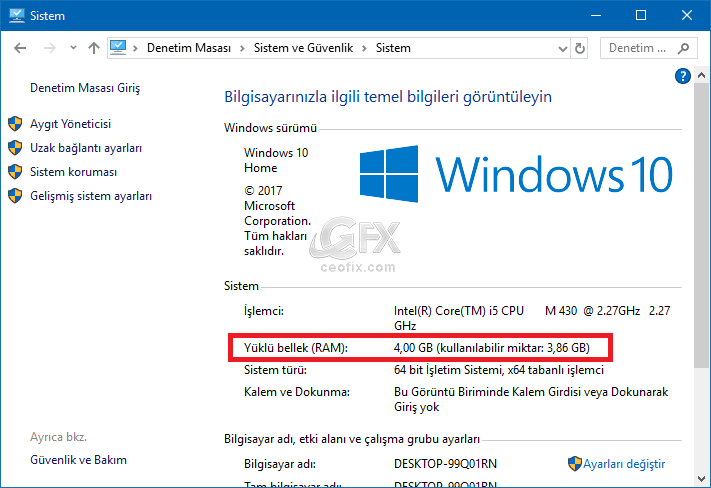Click the Windows 10 logo image
This screenshot has height=488, width=711.
pyautogui.click(x=516, y=174)
